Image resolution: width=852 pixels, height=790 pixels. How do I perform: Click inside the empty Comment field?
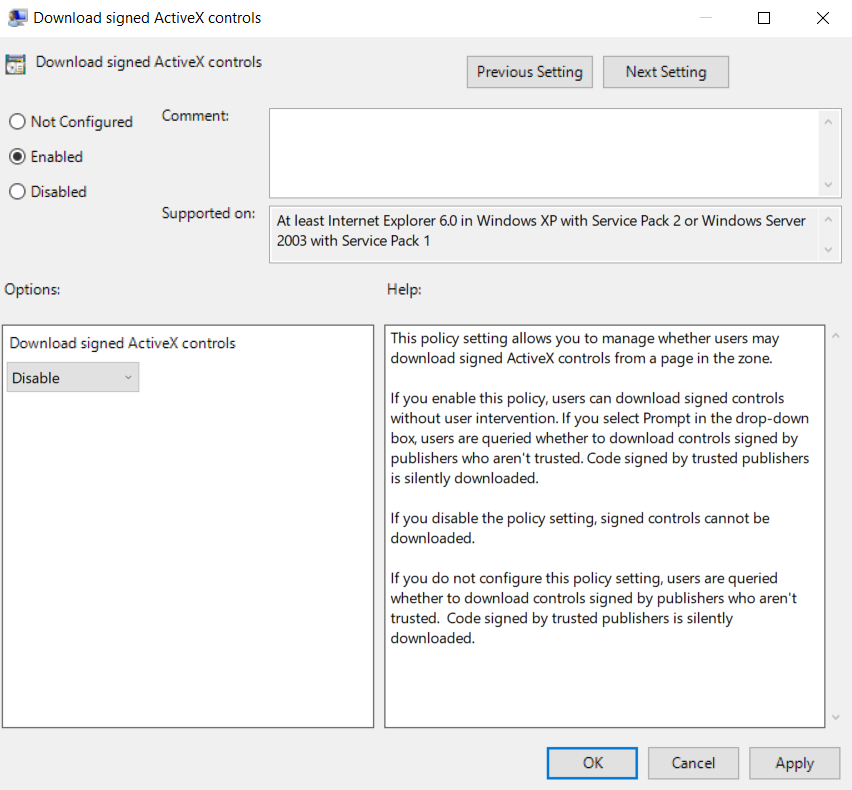pos(545,150)
